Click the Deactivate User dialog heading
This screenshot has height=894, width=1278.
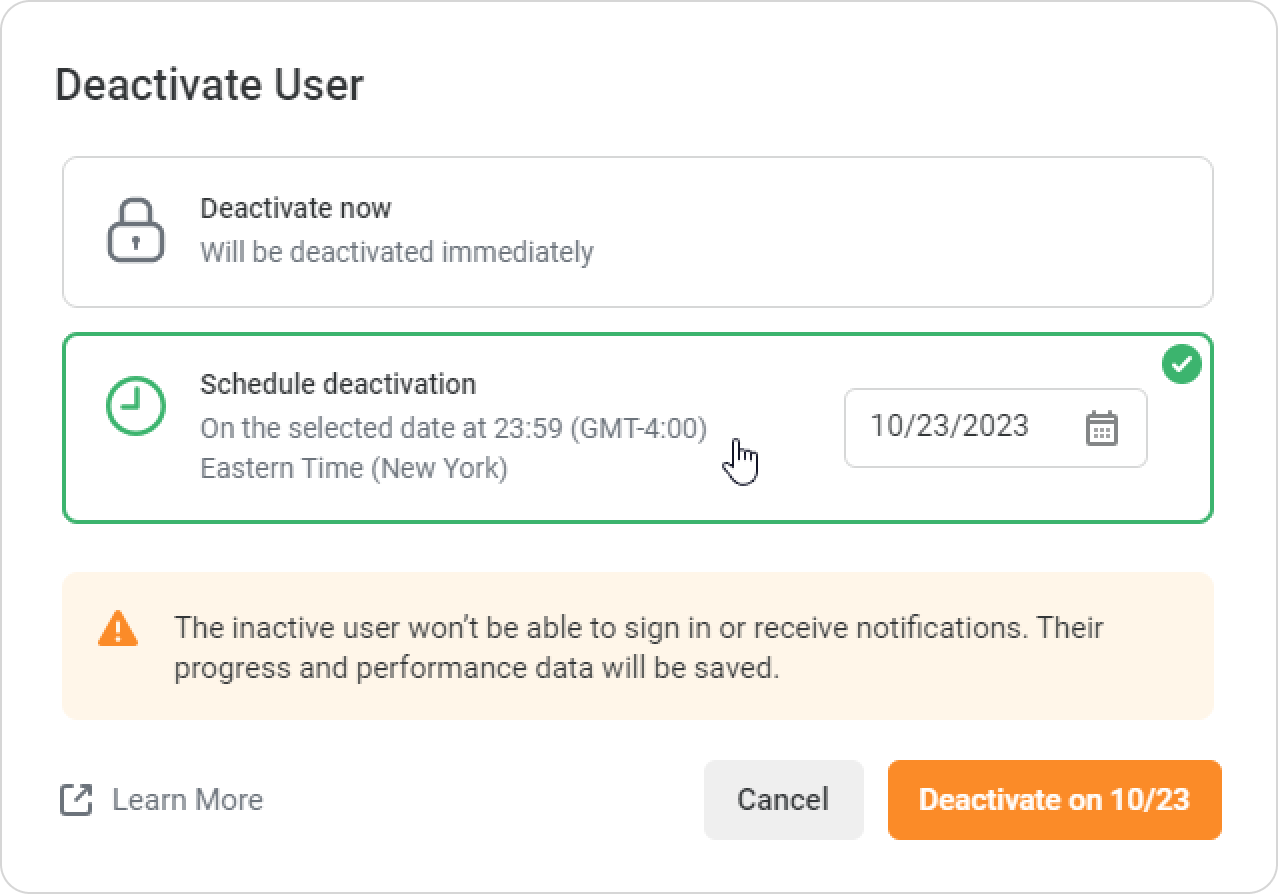click(209, 85)
